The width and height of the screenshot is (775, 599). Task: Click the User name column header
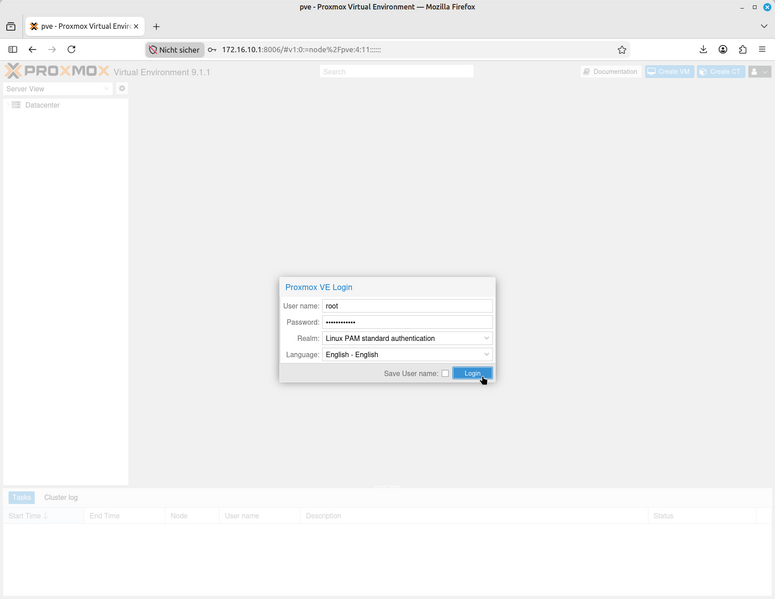tap(259, 515)
